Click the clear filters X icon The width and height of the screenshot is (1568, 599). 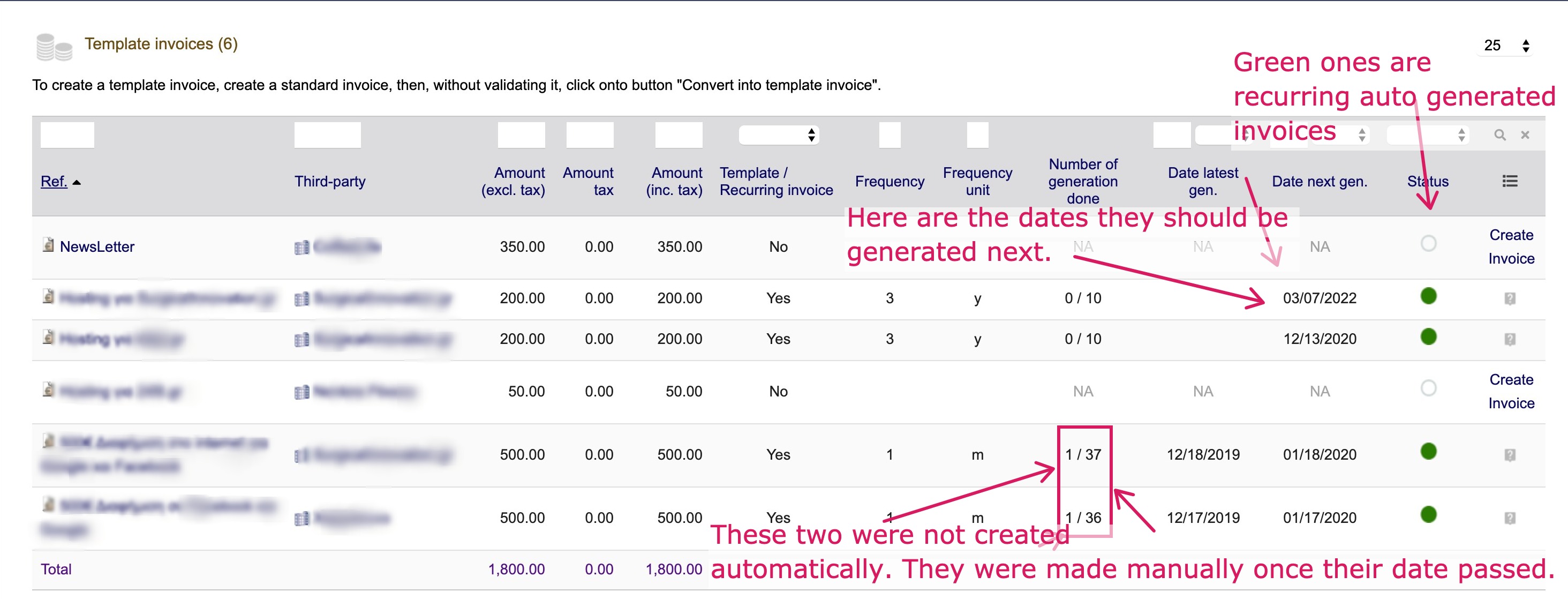coord(1525,135)
